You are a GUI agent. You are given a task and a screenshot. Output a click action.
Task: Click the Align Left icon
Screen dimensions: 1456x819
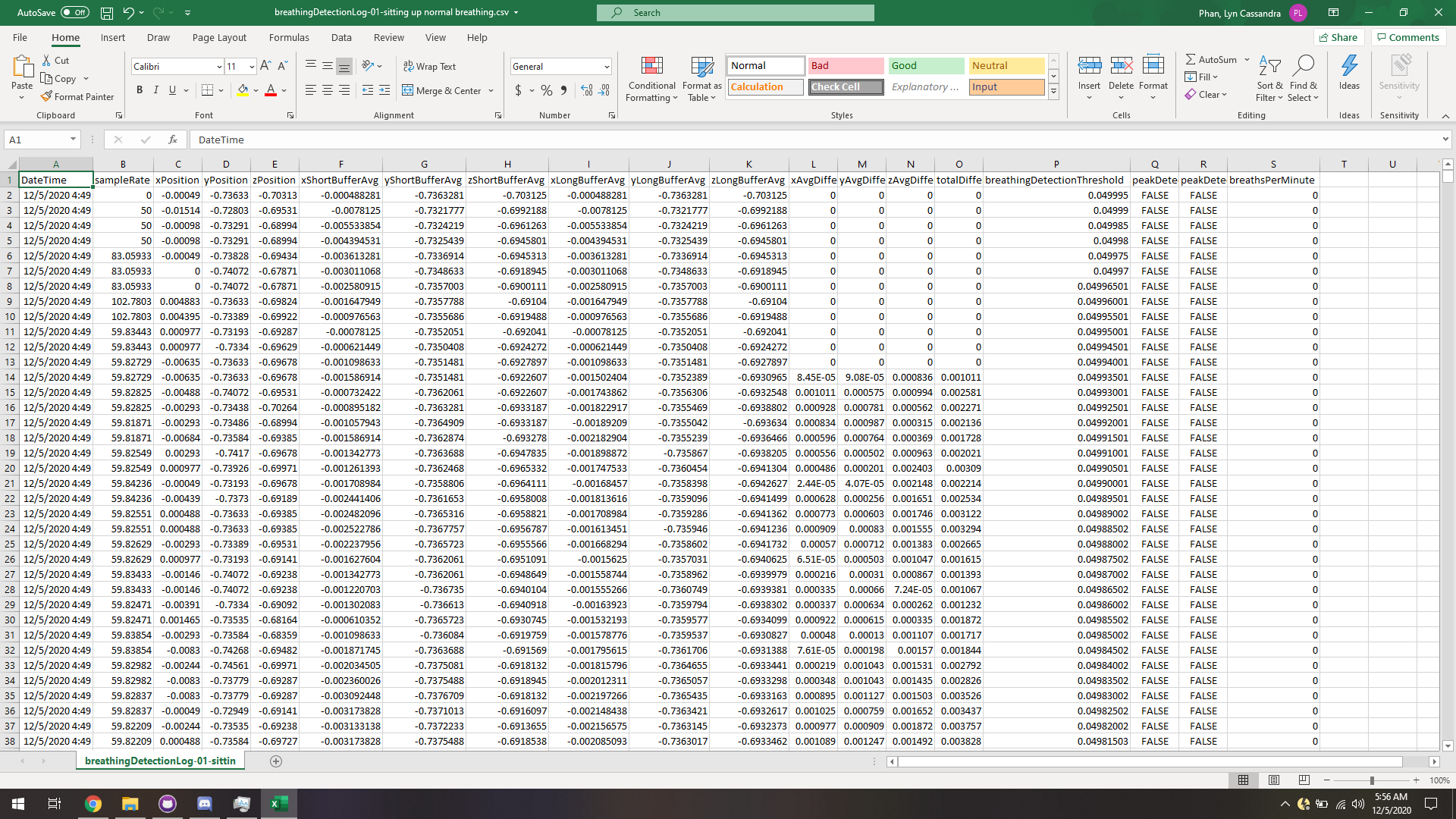(x=311, y=89)
